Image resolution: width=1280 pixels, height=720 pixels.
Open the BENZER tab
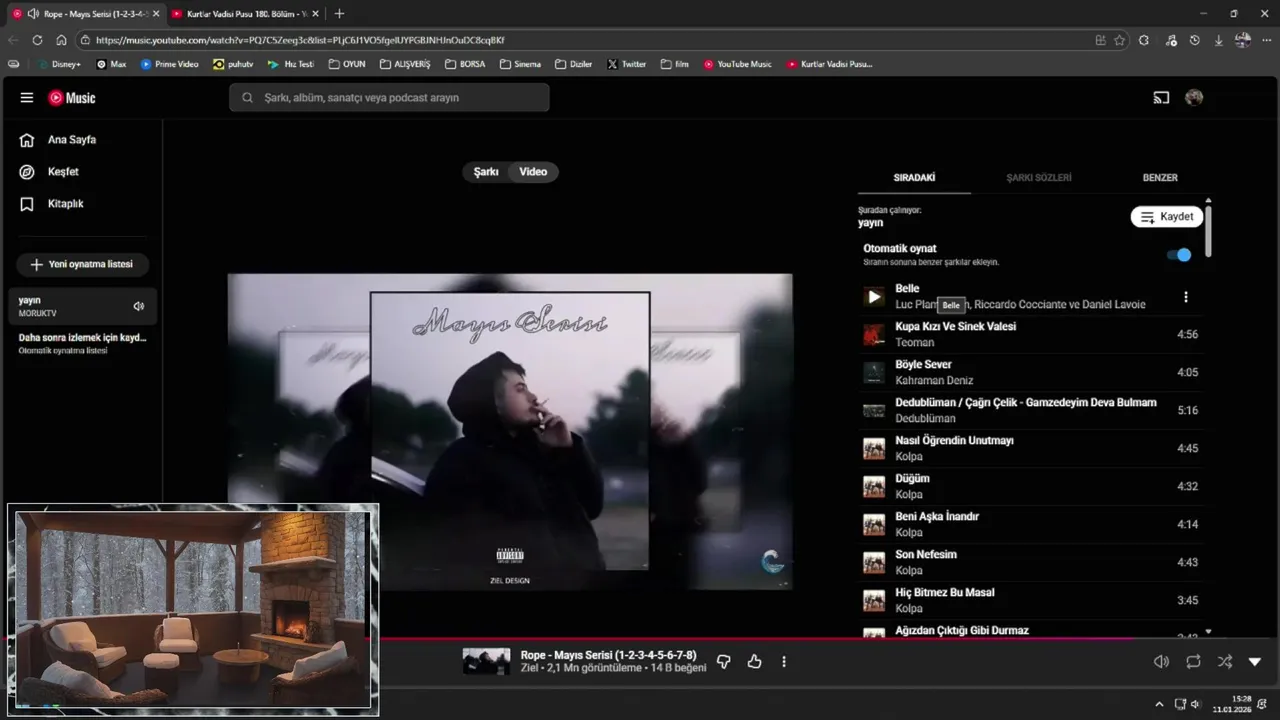coord(1160,178)
